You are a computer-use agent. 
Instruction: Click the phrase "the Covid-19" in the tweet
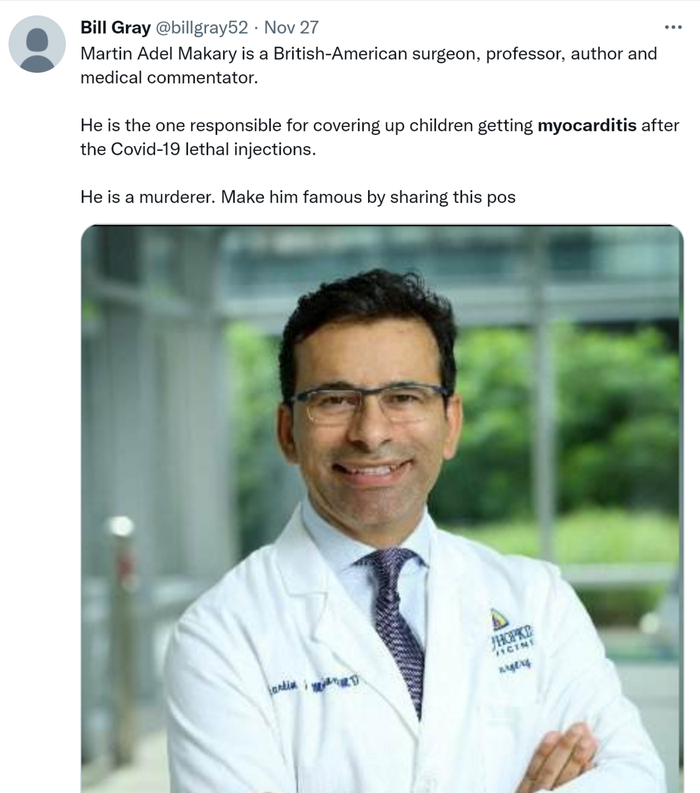(x=130, y=149)
